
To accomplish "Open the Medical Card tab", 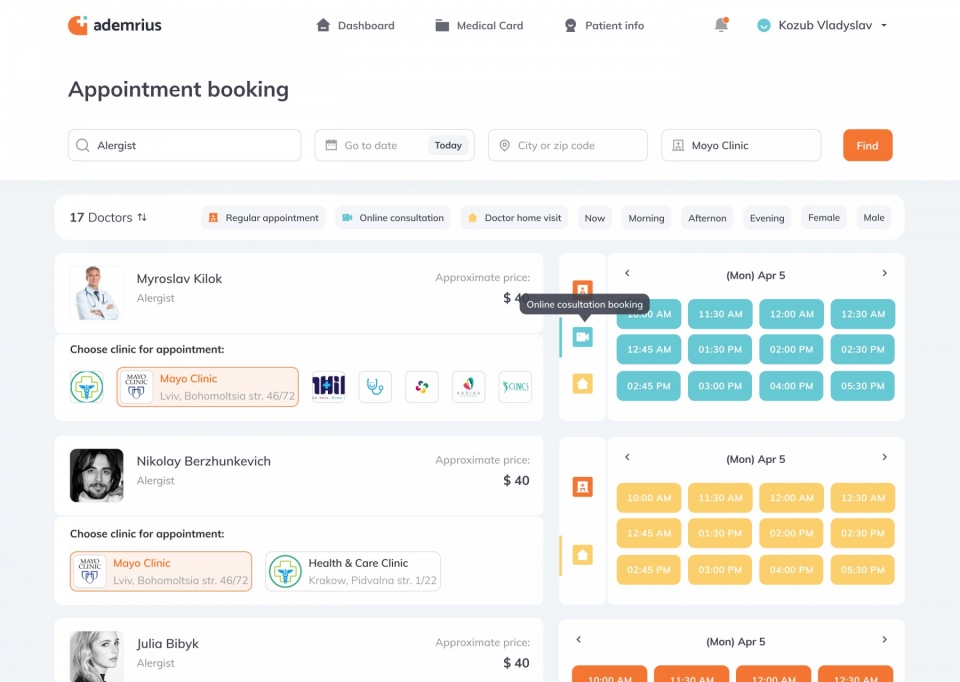I will (479, 25).
